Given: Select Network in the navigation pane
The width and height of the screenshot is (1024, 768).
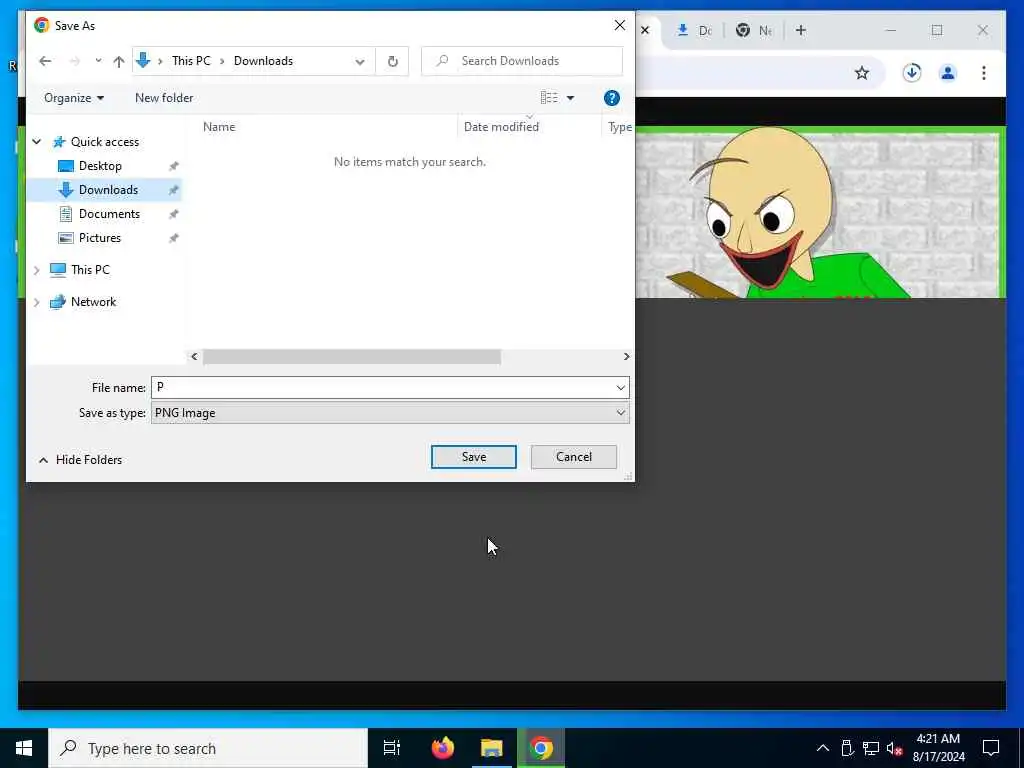Looking at the screenshot, I should coord(93,302).
